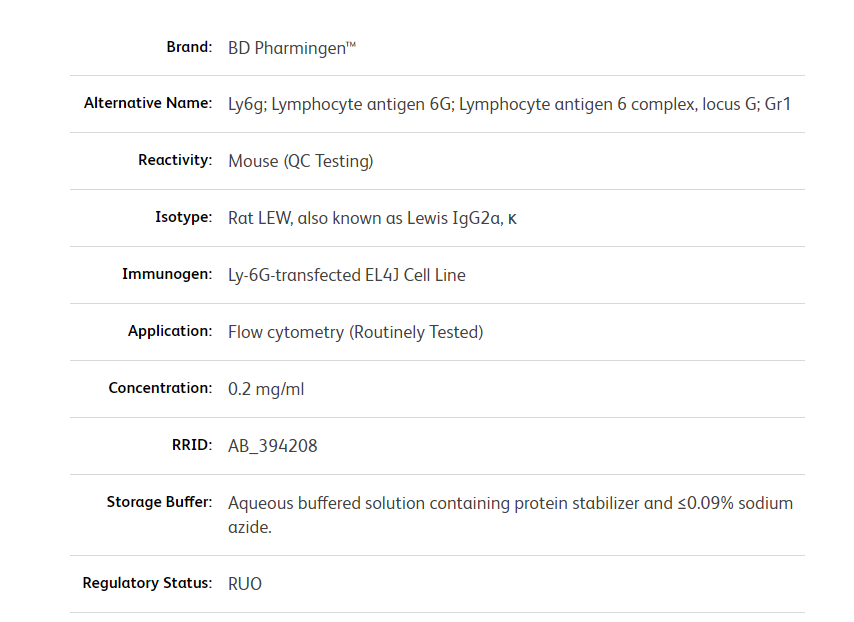
Task: Click the Application label
Action: click(x=170, y=332)
